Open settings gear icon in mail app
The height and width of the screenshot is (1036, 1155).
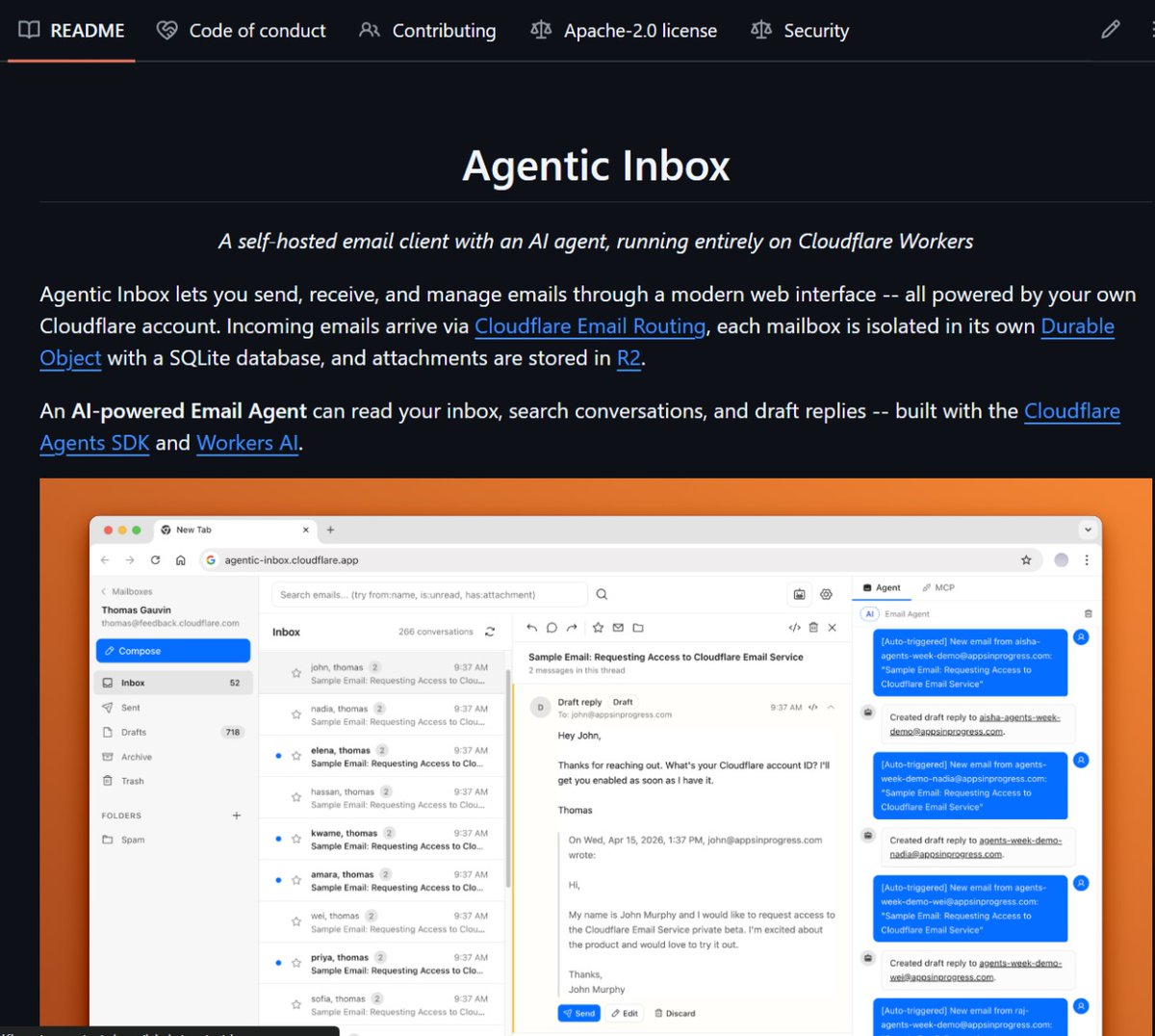click(x=826, y=594)
